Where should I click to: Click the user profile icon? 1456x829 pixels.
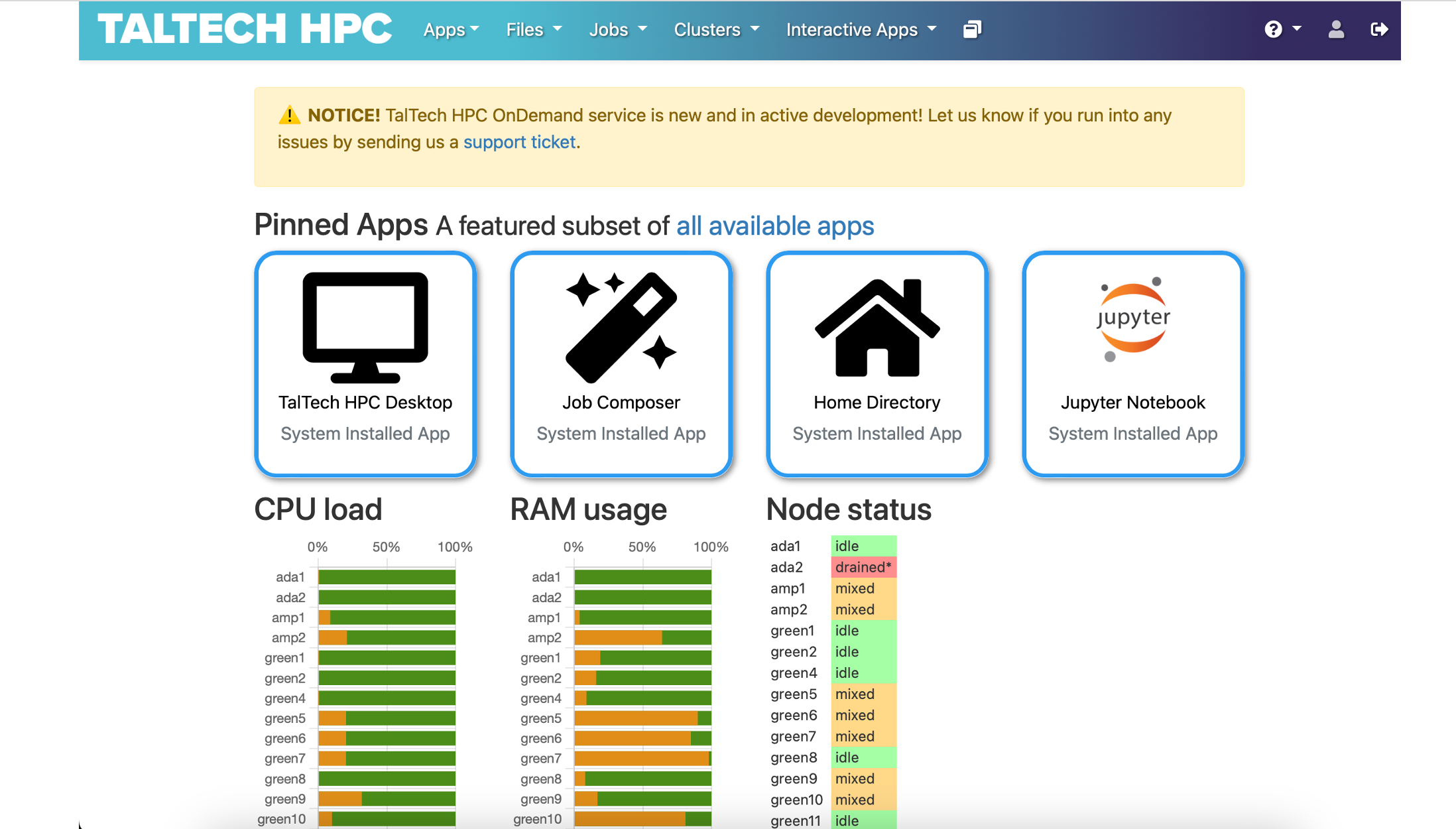coord(1336,29)
